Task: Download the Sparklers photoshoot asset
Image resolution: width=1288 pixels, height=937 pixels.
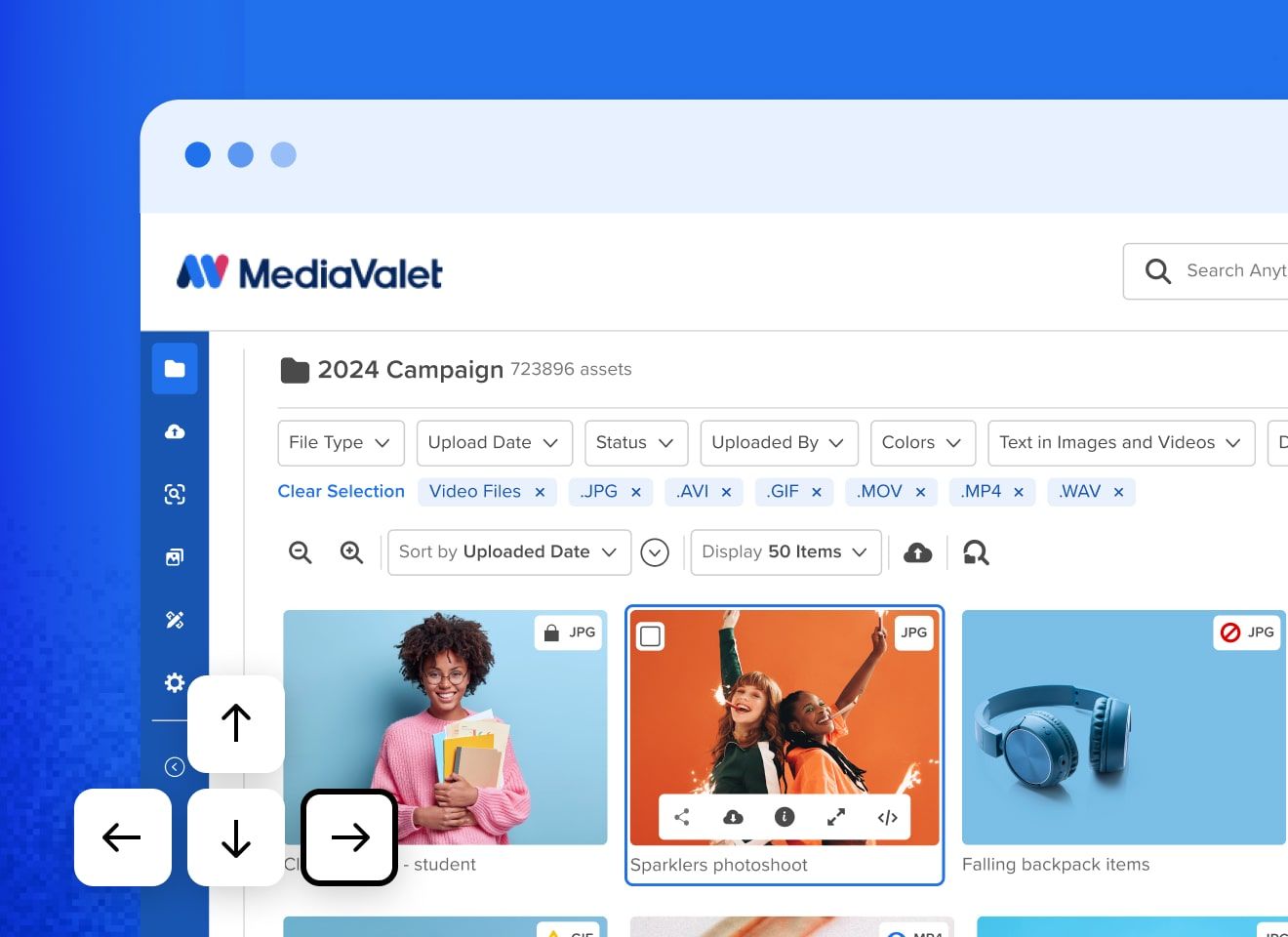Action: tap(733, 817)
